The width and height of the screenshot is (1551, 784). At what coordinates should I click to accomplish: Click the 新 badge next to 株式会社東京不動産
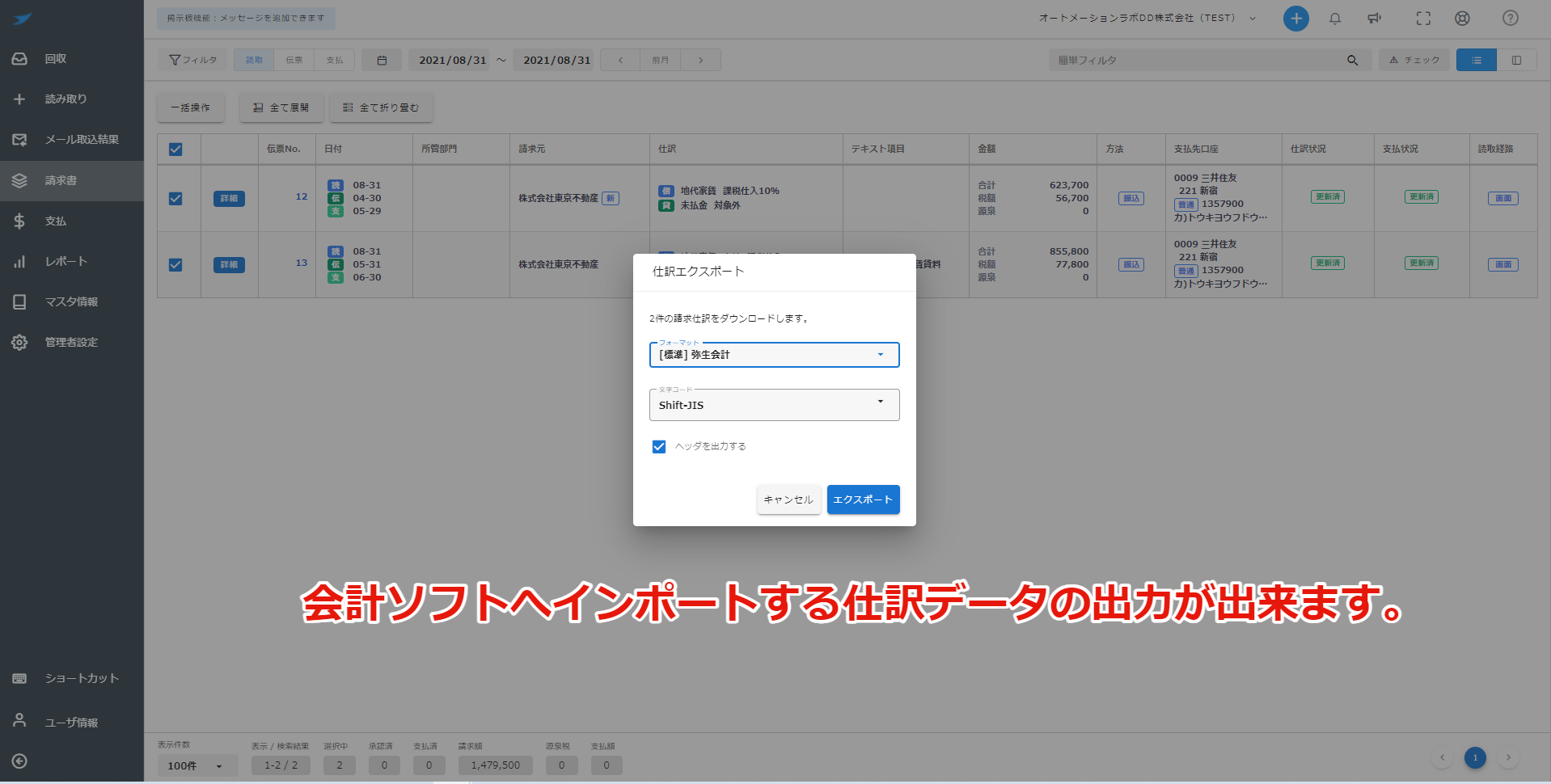coord(611,199)
